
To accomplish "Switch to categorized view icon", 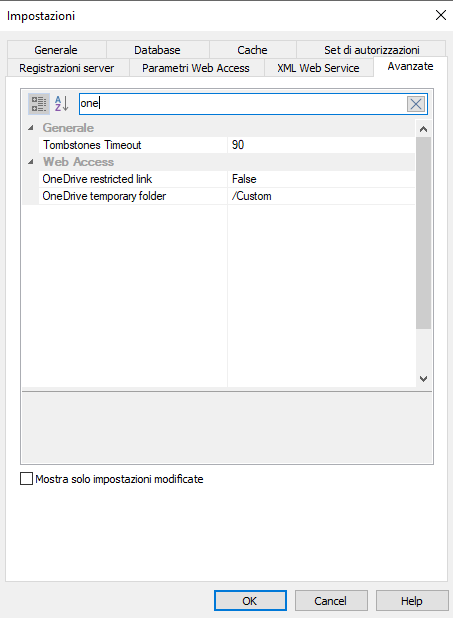I will pos(39,104).
